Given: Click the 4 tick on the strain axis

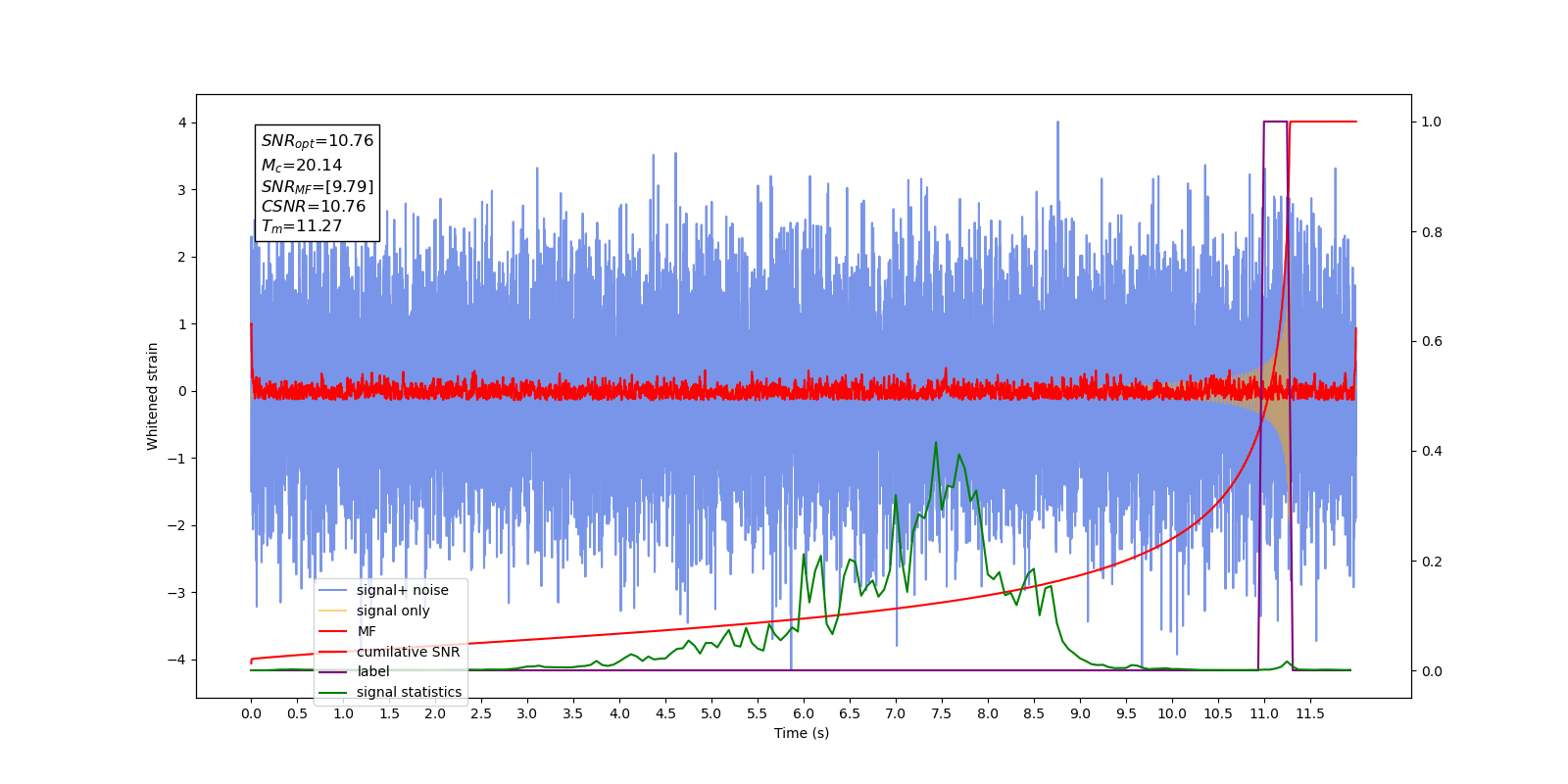Looking at the screenshot, I should (x=182, y=122).
